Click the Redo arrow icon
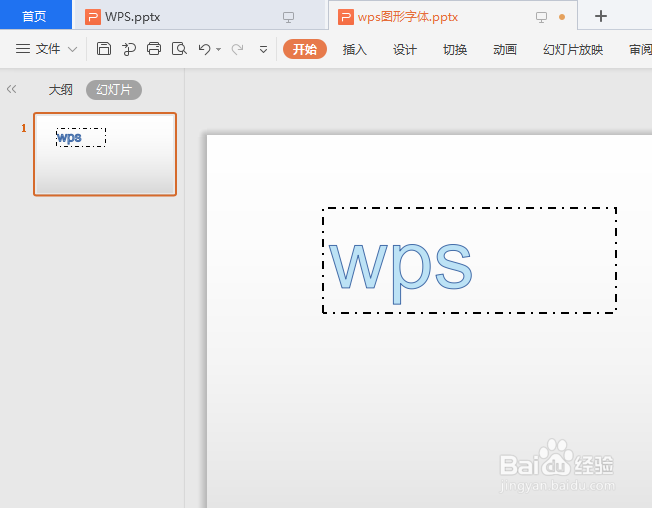 [237, 49]
